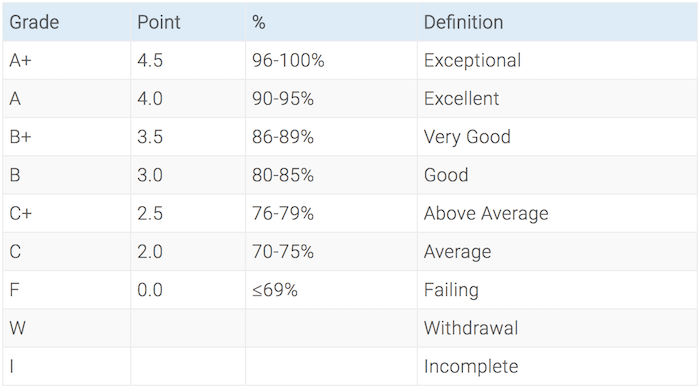The image size is (700, 387).
Task: Click the Definition column header
Action: pos(557,22)
